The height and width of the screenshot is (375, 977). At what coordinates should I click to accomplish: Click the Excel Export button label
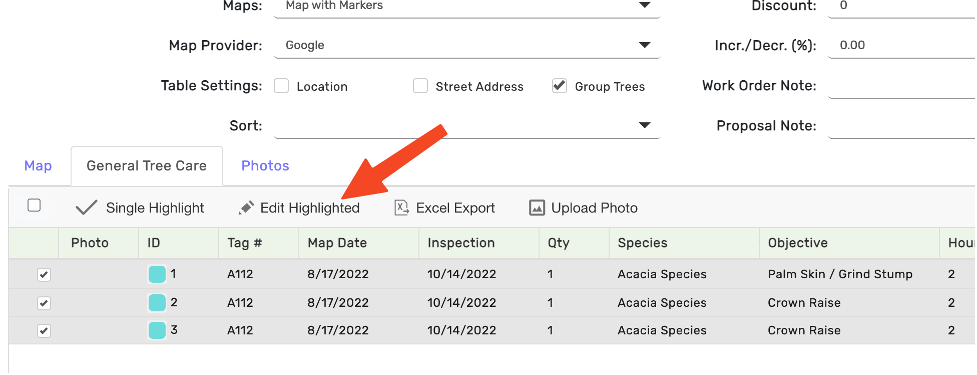[x=455, y=208]
